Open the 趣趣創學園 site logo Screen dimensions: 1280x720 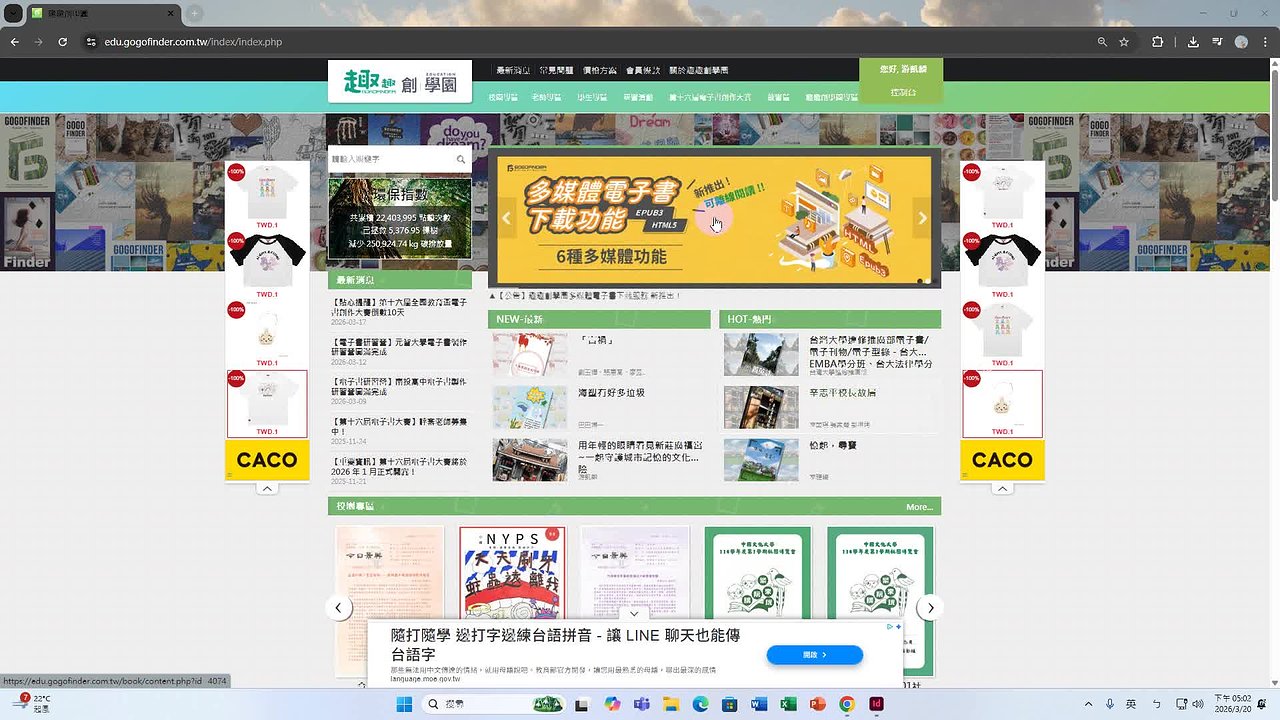(x=399, y=80)
